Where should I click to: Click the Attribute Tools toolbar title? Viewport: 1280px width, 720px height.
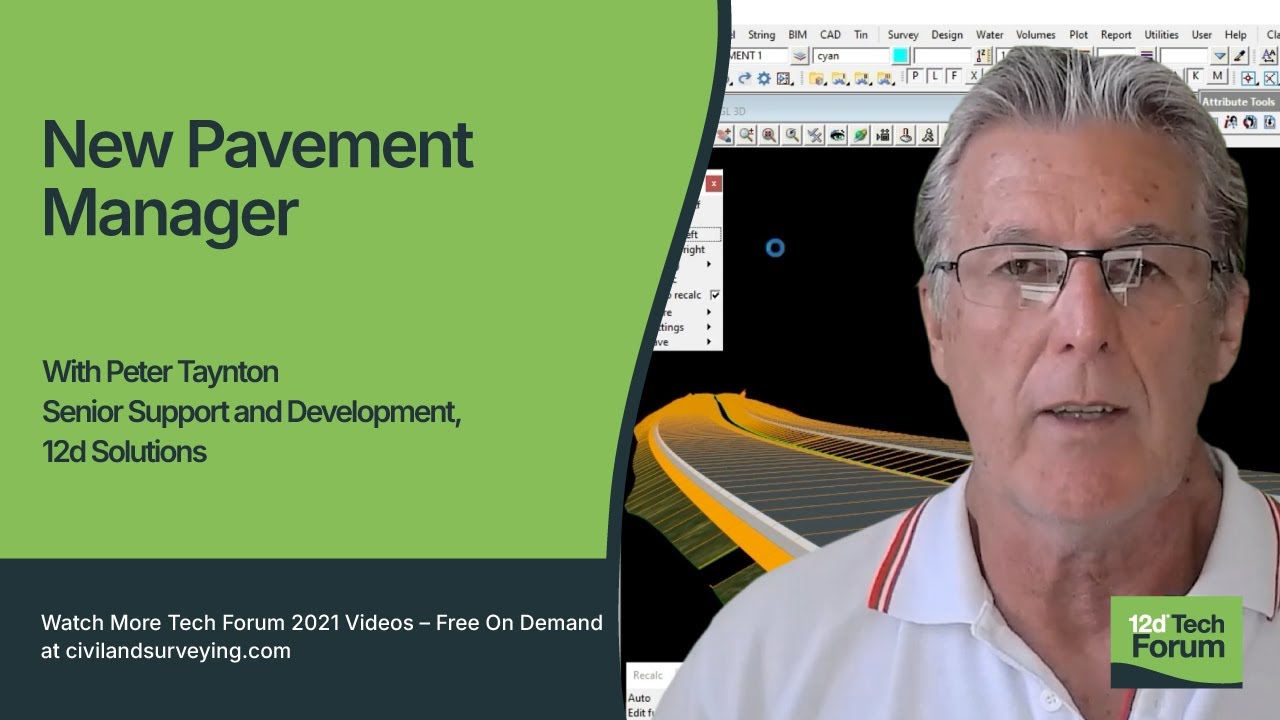click(1238, 102)
